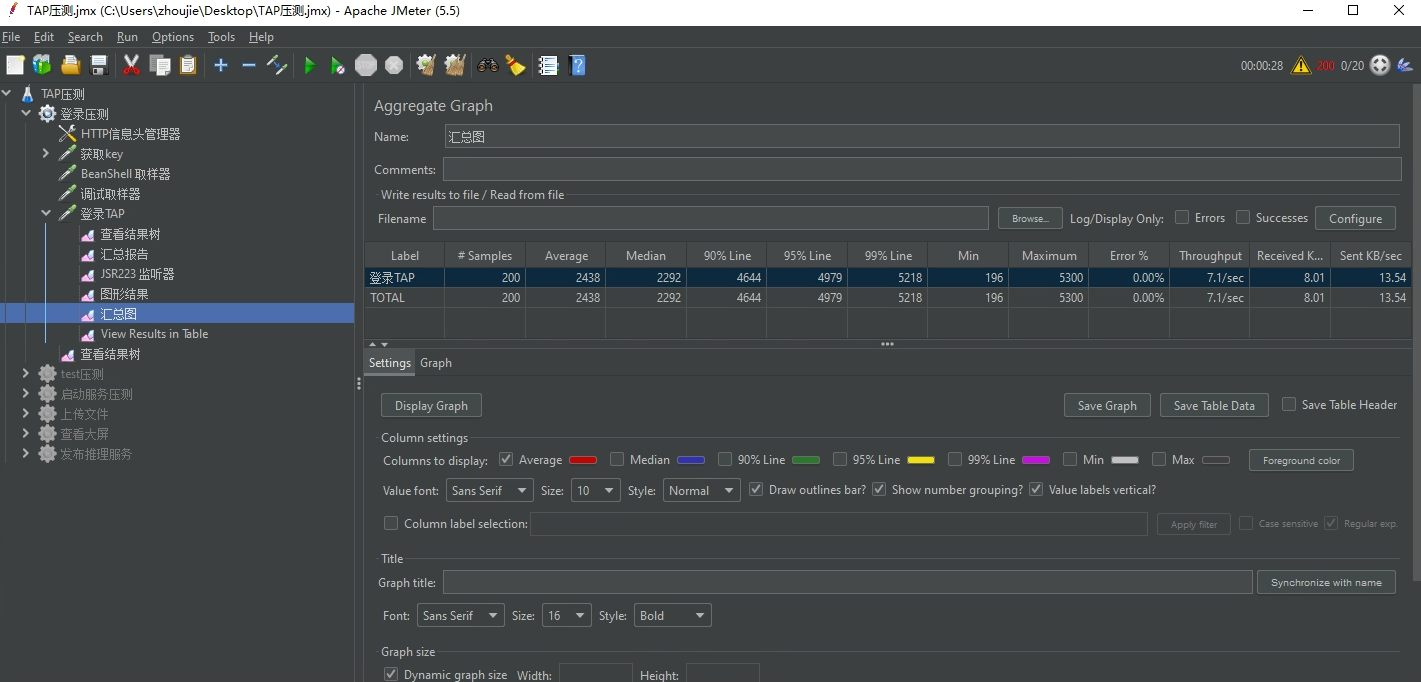The height and width of the screenshot is (682, 1421).
Task: Open the Search binoculars tool
Action: [x=488, y=65]
